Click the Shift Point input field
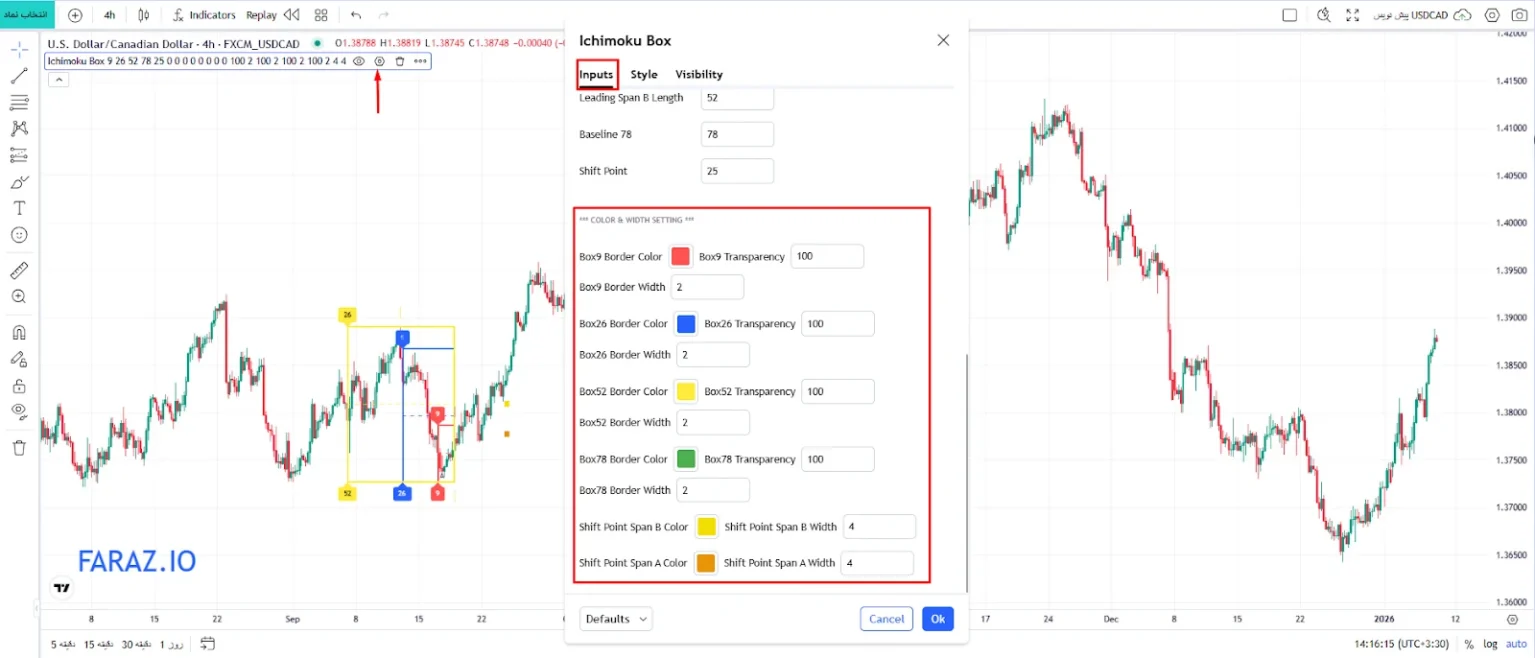1535x658 pixels. coord(737,171)
